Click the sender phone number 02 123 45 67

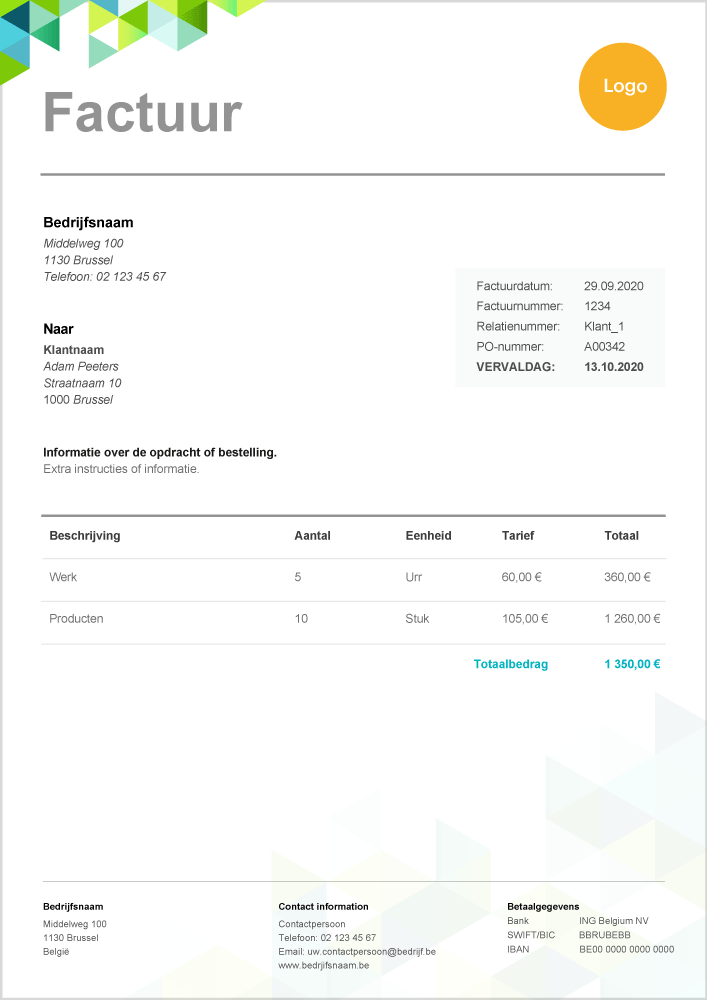click(x=131, y=277)
